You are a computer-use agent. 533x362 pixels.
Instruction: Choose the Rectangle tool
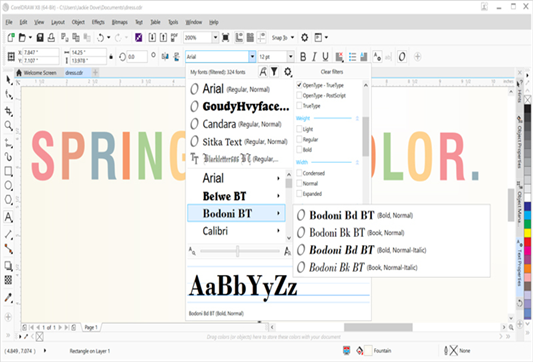8,171
